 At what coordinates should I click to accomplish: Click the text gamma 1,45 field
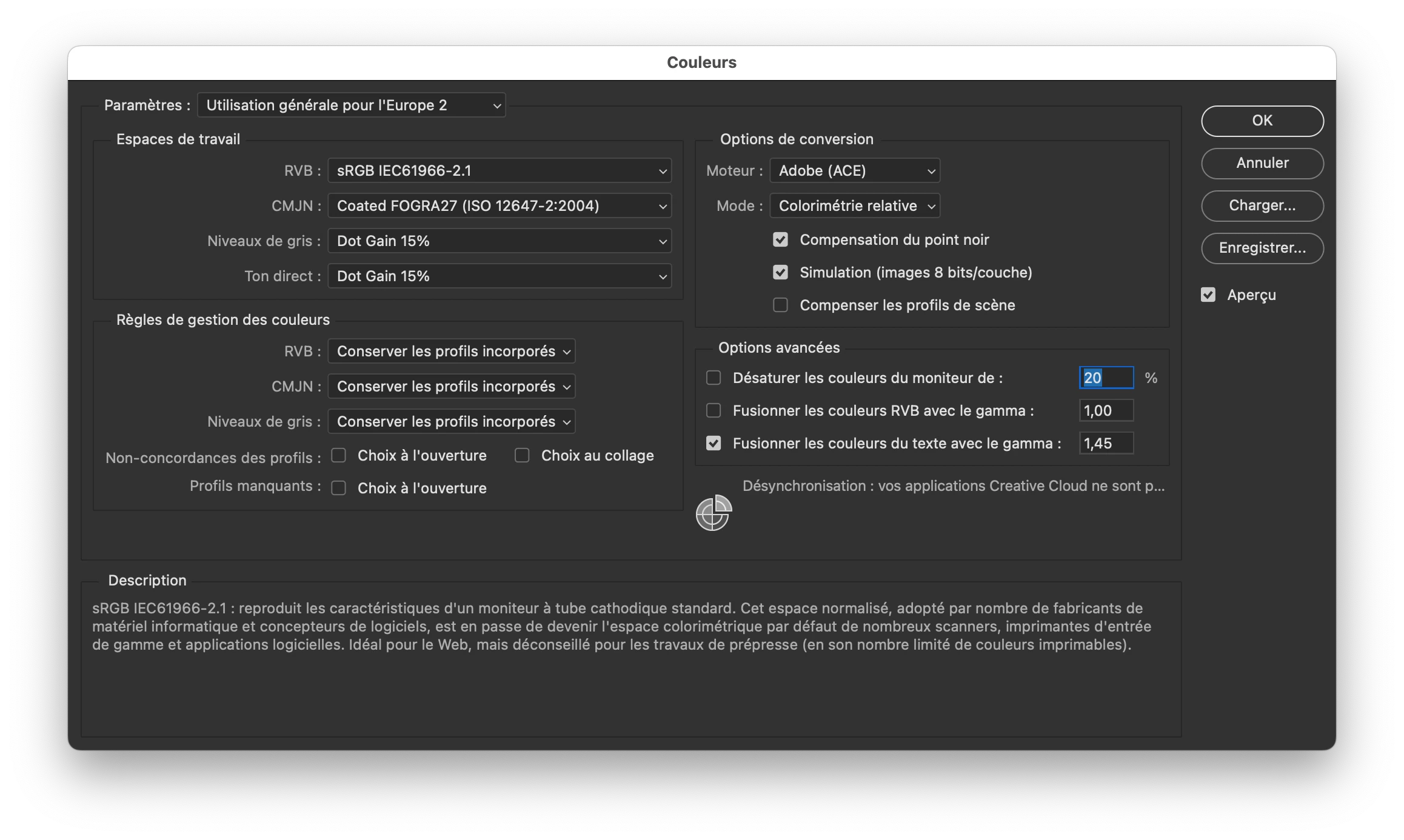coord(1106,444)
